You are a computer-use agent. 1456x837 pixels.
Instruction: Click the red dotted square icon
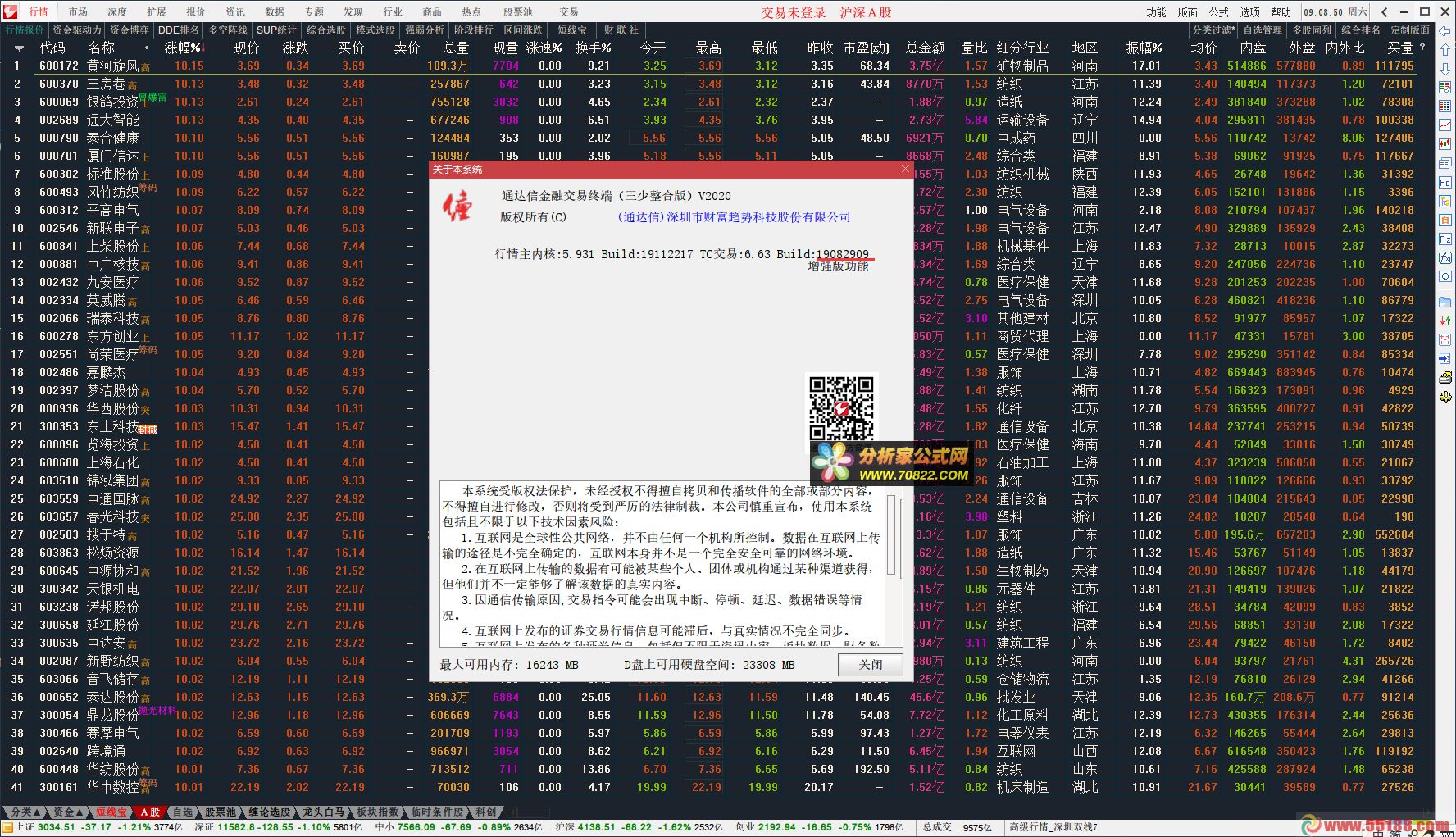(x=1445, y=339)
